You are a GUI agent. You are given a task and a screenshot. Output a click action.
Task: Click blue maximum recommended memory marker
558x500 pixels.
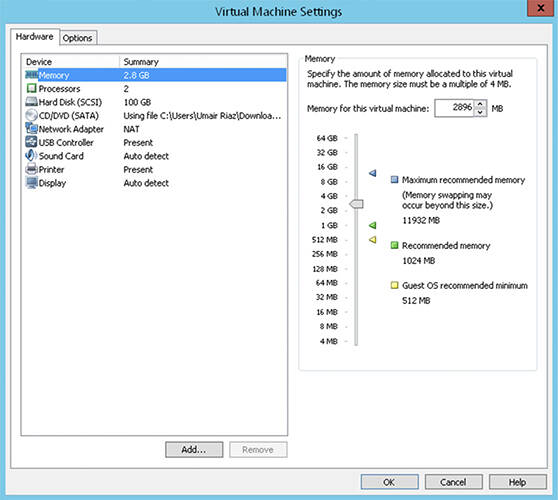pos(373,173)
